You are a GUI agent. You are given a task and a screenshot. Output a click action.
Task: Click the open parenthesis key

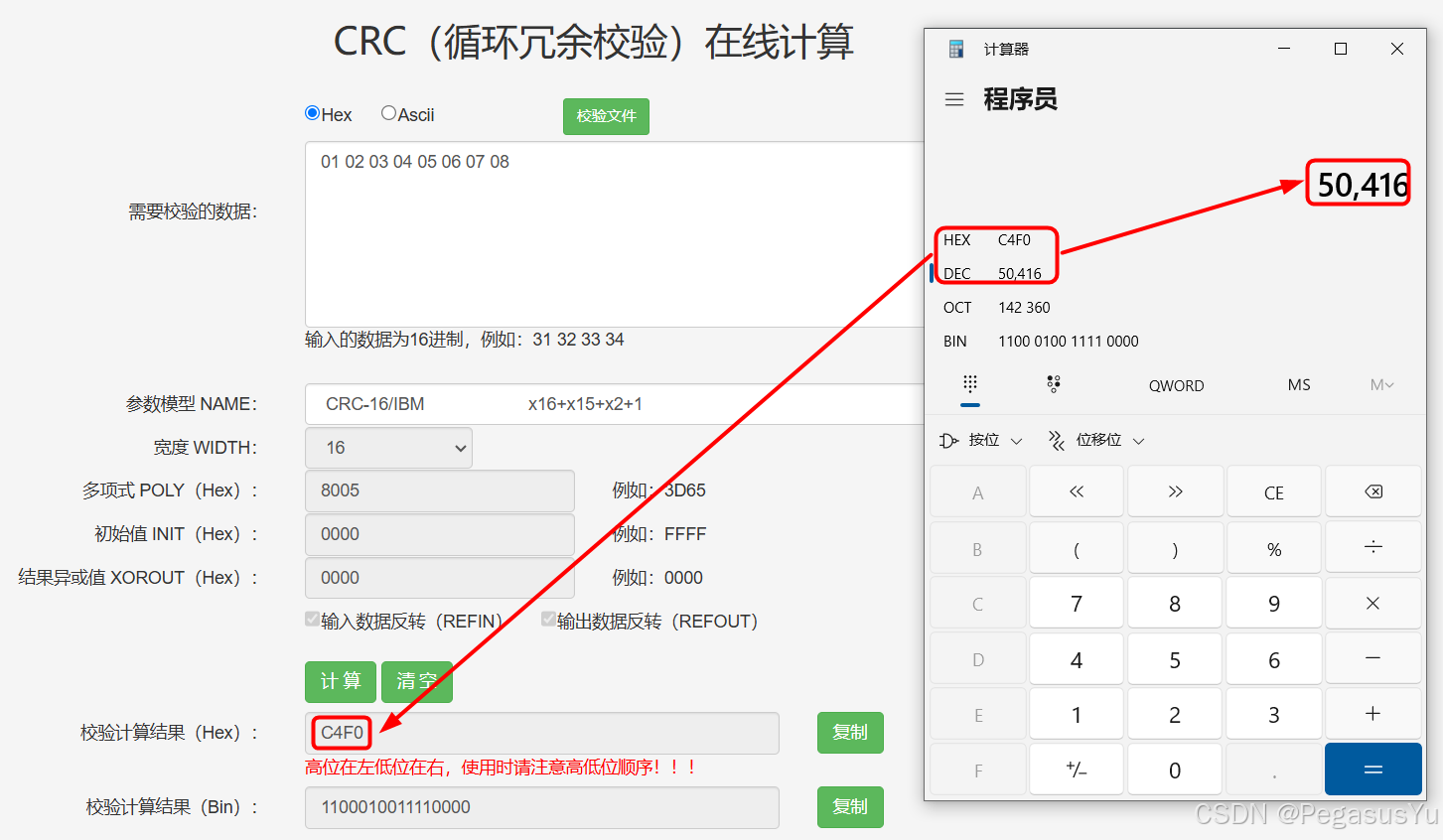pyautogui.click(x=1077, y=547)
